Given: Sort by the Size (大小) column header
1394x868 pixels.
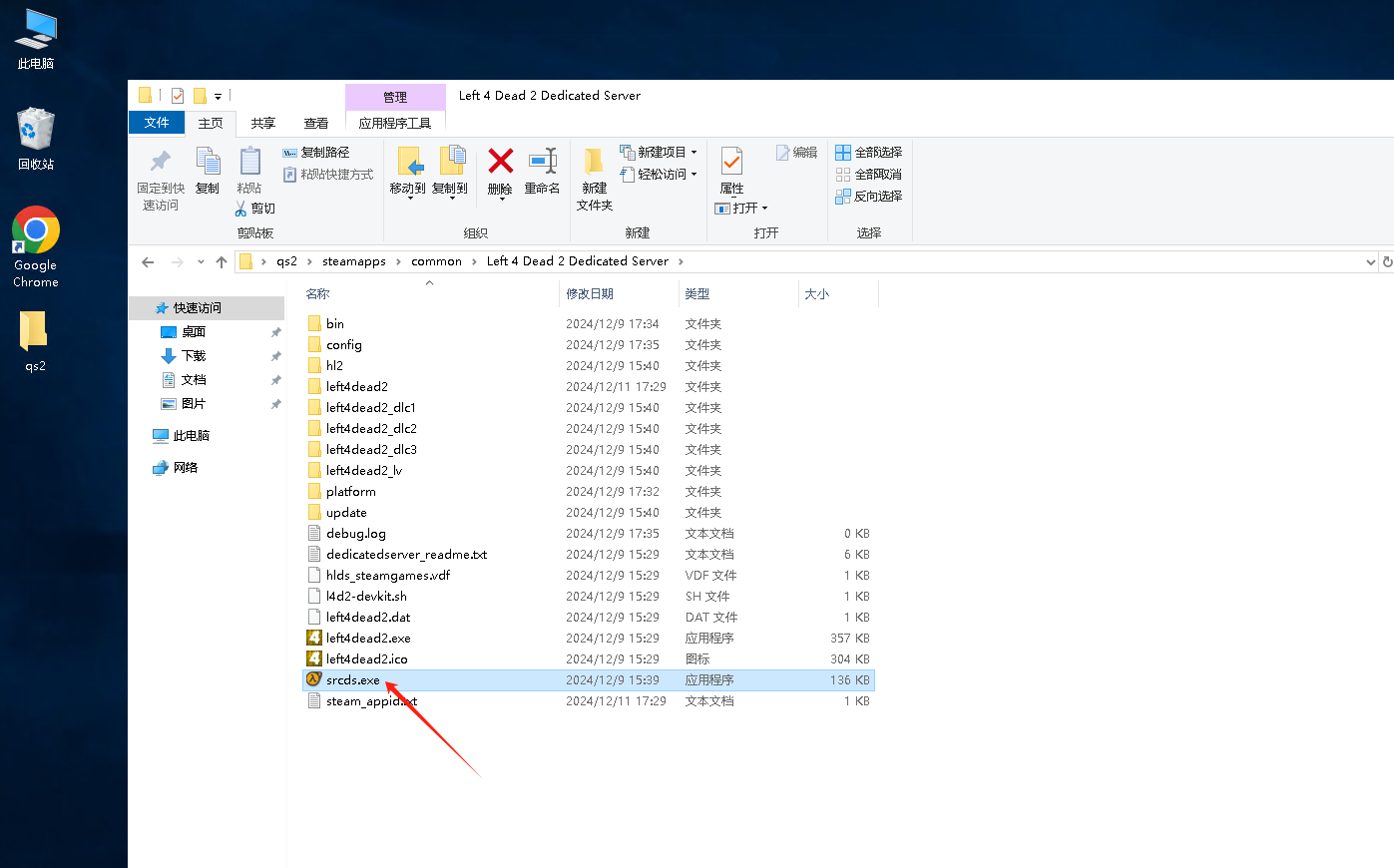Looking at the screenshot, I should (x=838, y=293).
